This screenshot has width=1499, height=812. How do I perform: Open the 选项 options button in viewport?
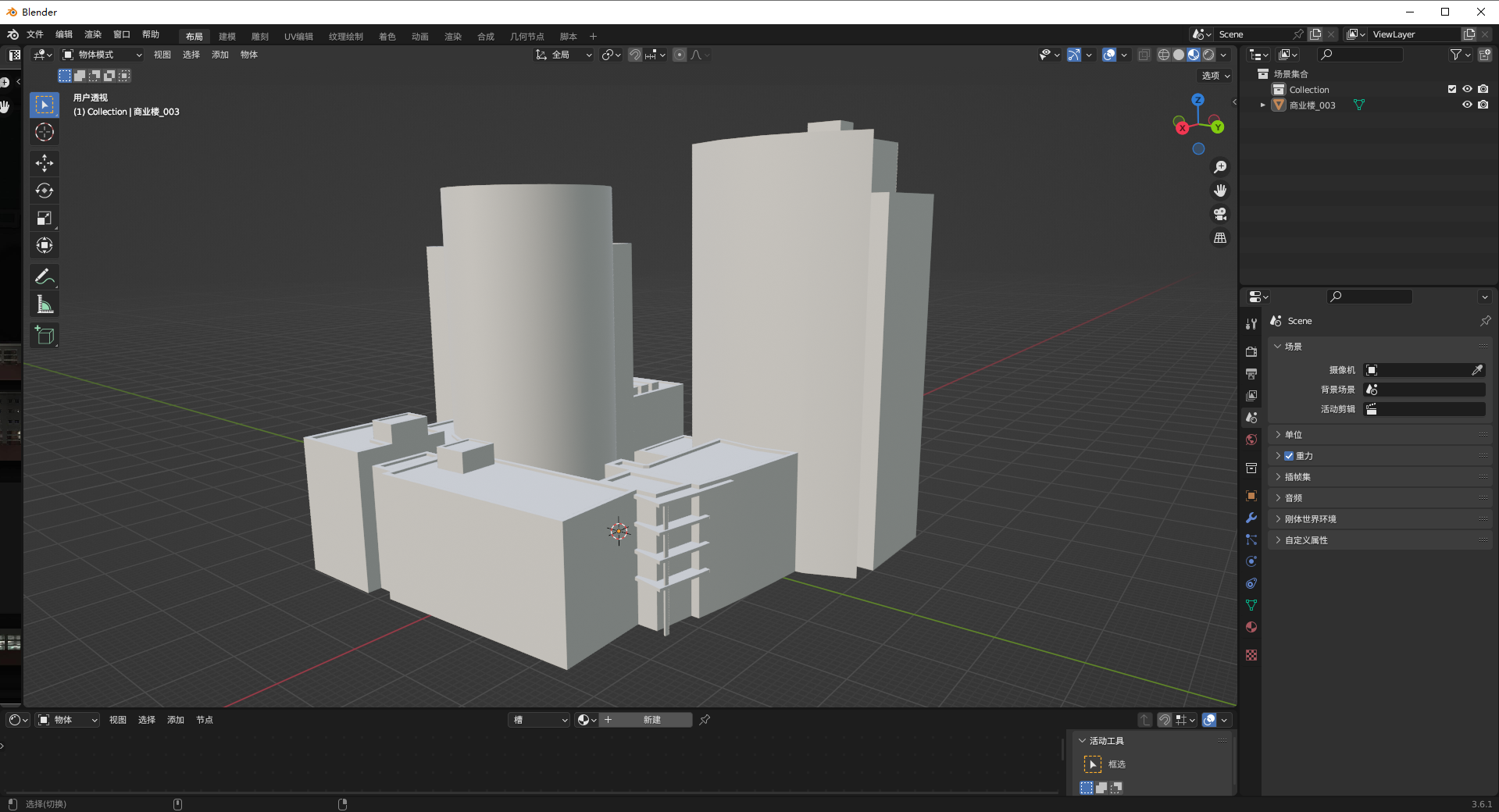[1215, 76]
